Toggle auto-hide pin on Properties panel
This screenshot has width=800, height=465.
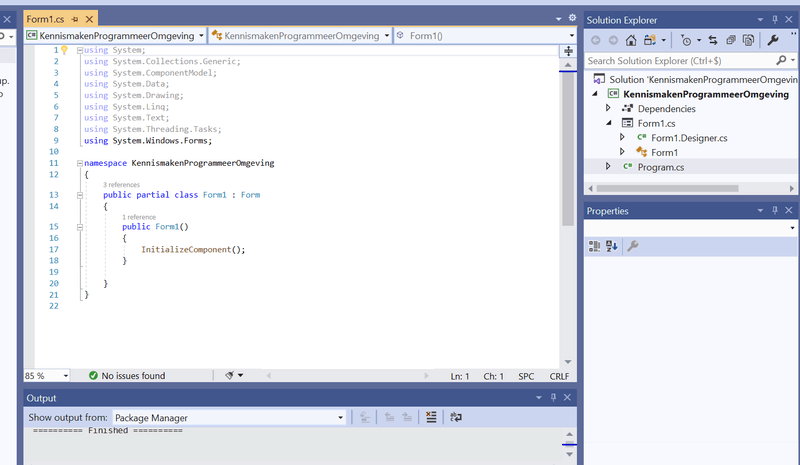click(x=775, y=210)
